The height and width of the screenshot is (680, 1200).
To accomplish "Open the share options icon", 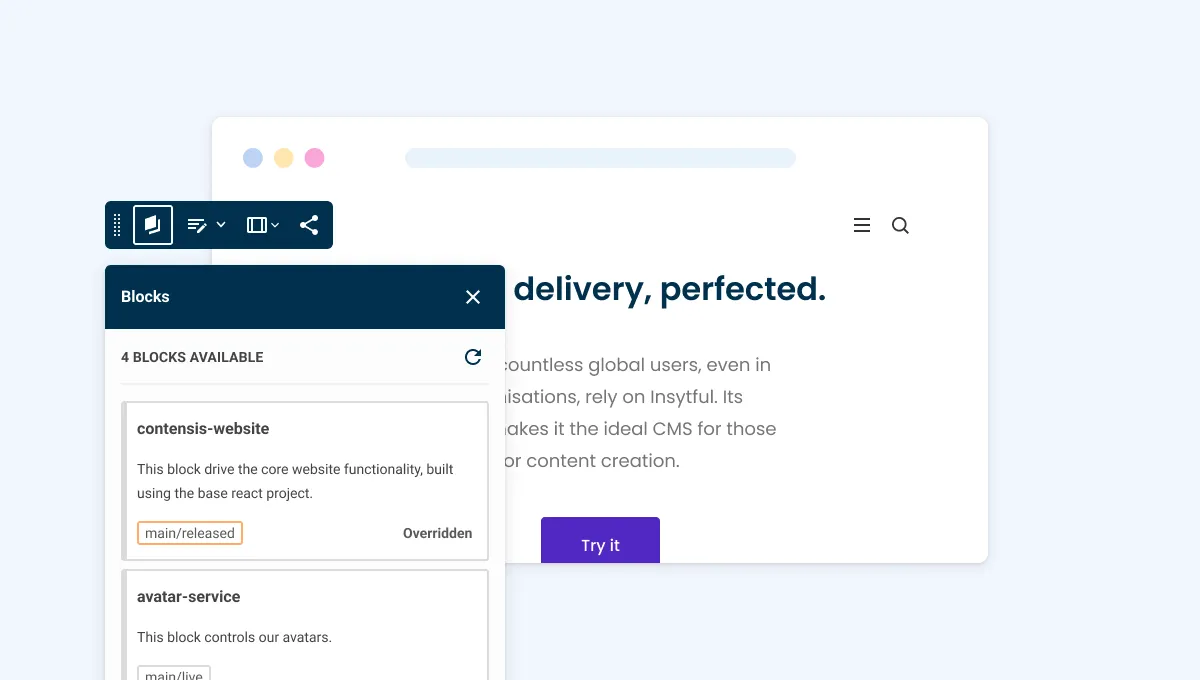I will pyautogui.click(x=309, y=225).
